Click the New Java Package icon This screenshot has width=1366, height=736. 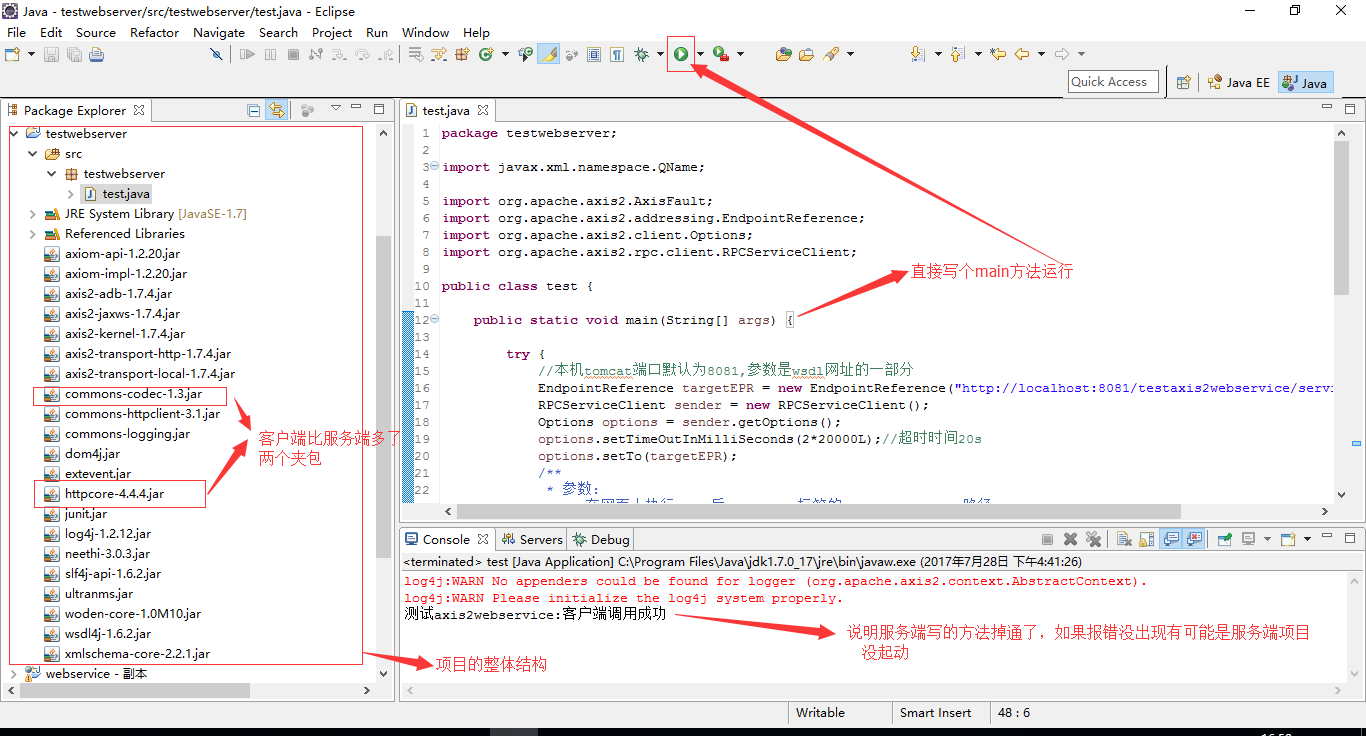pos(462,54)
